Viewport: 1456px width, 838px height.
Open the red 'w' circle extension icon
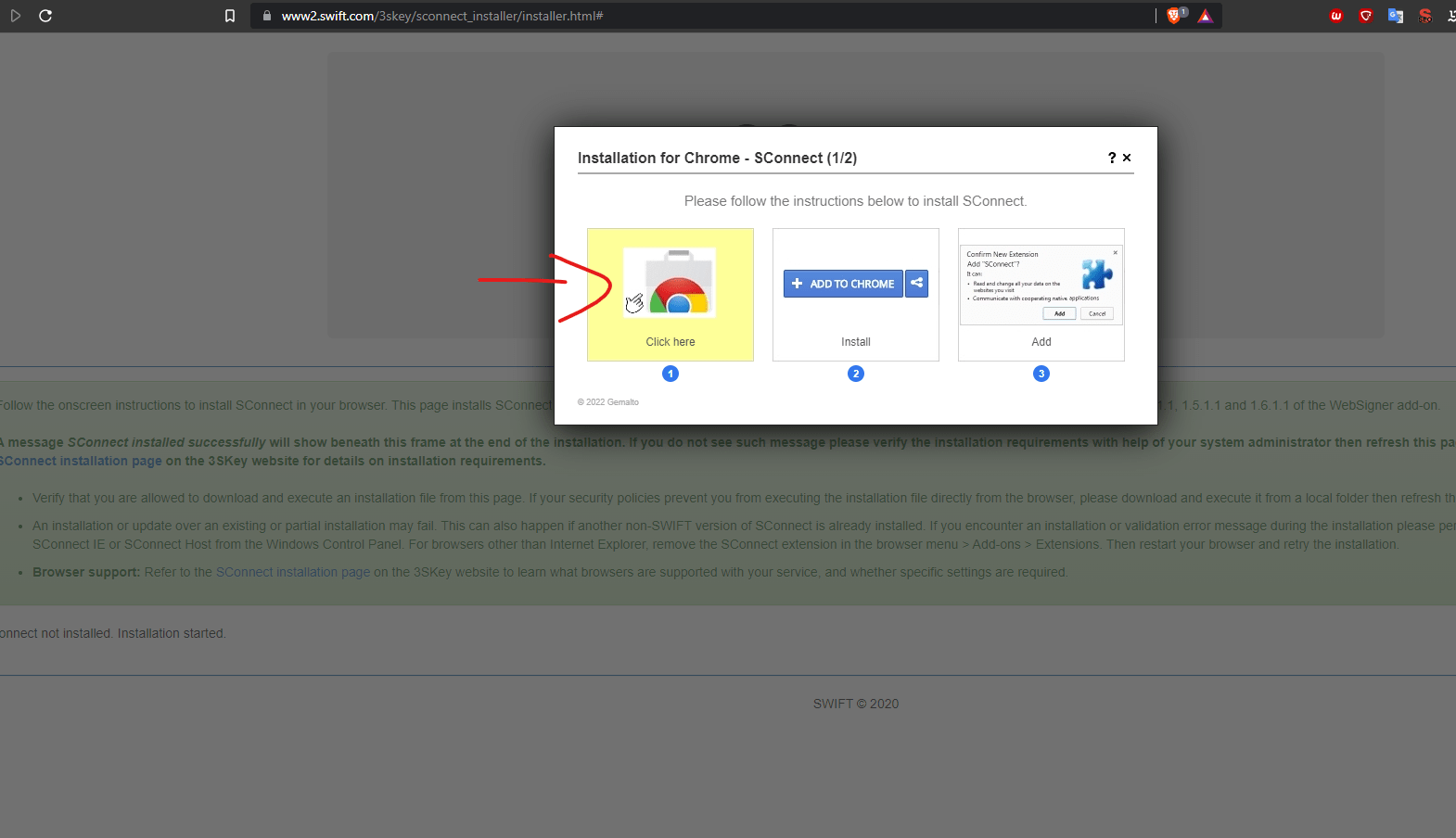tap(1336, 16)
